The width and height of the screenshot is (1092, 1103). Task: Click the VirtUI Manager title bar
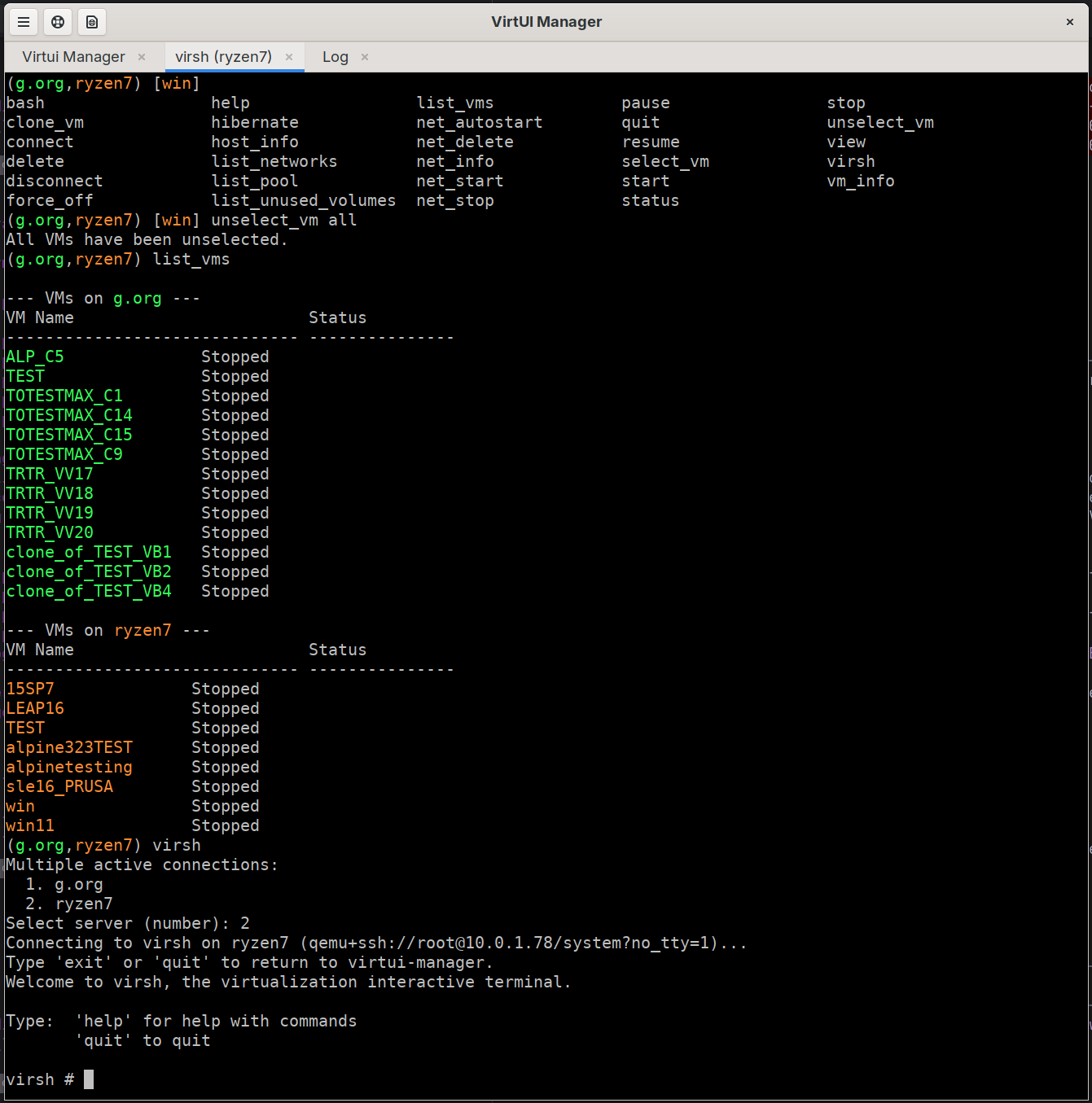(x=546, y=22)
